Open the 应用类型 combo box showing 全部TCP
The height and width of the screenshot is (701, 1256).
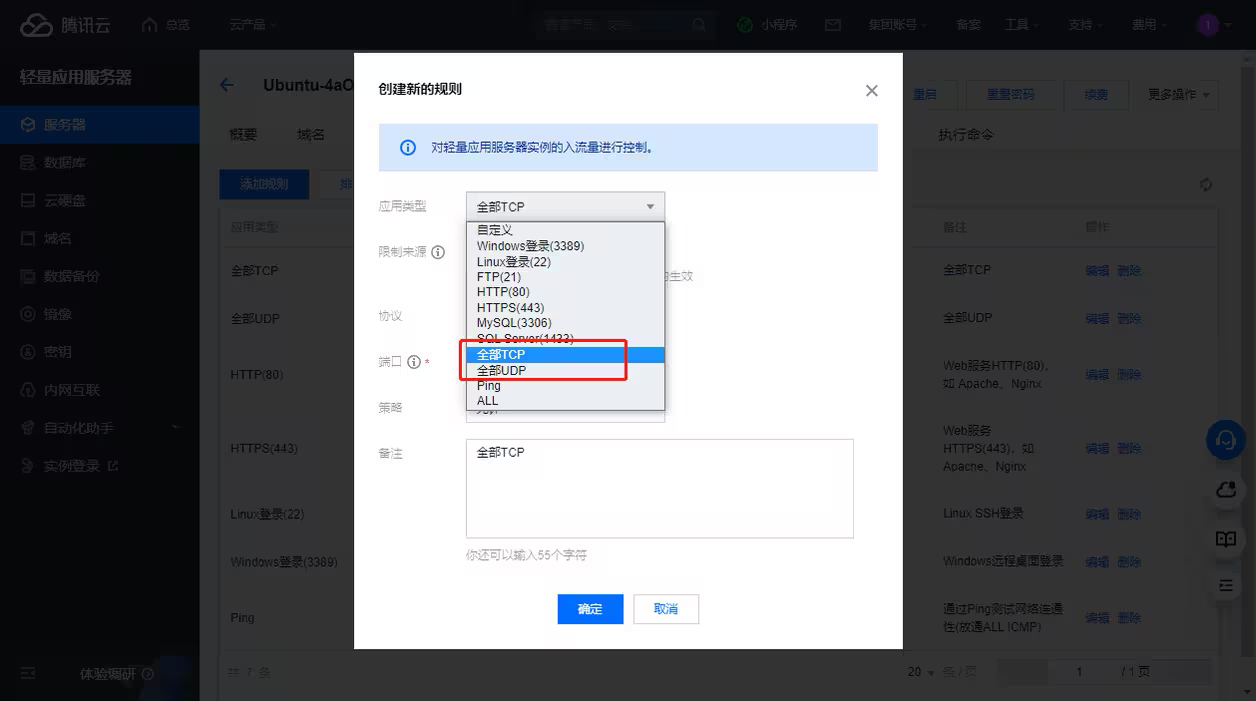click(x=565, y=206)
